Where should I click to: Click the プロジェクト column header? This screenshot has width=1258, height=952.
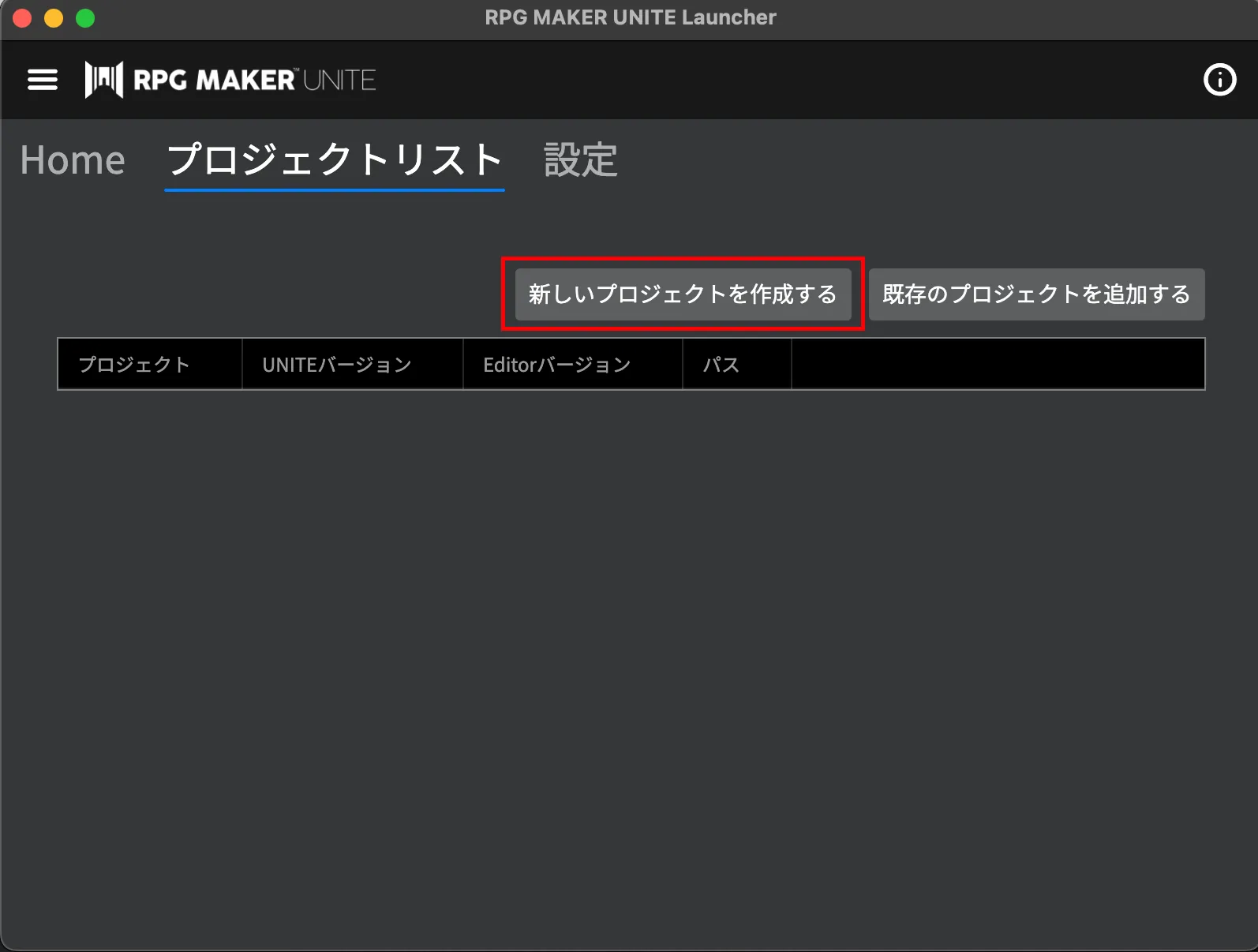point(134,364)
